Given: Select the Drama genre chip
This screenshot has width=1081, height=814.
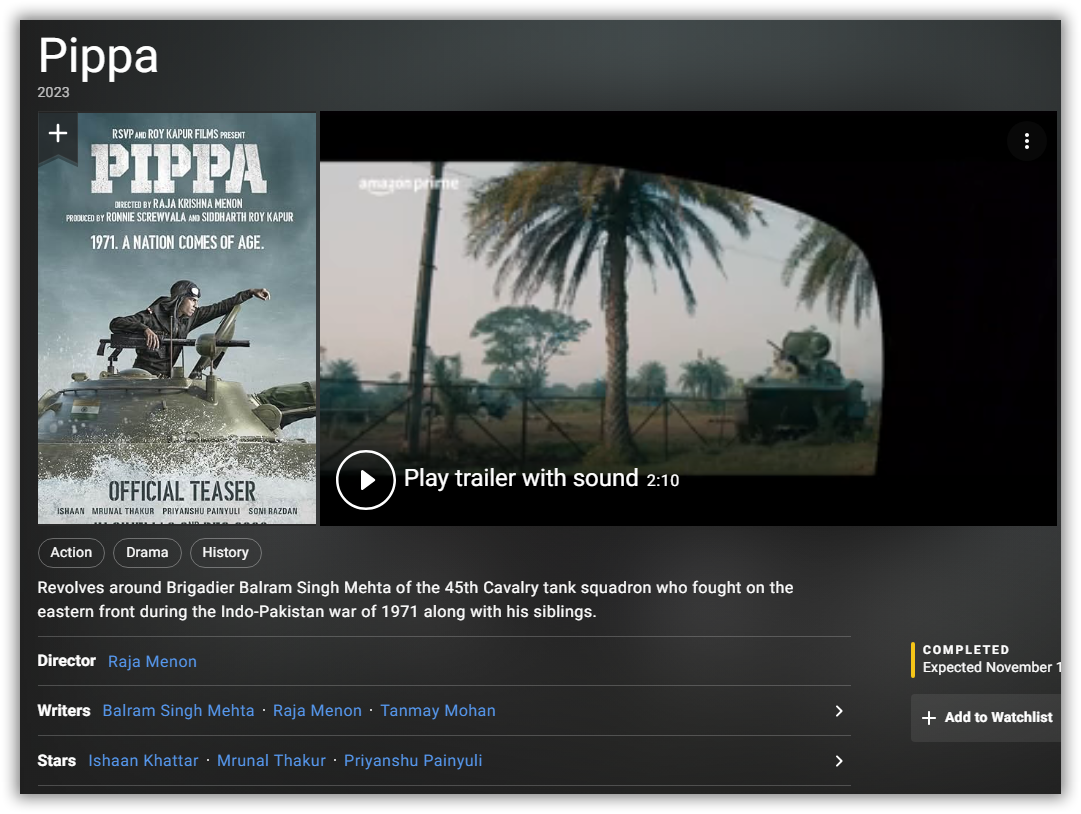Looking at the screenshot, I should [x=147, y=552].
